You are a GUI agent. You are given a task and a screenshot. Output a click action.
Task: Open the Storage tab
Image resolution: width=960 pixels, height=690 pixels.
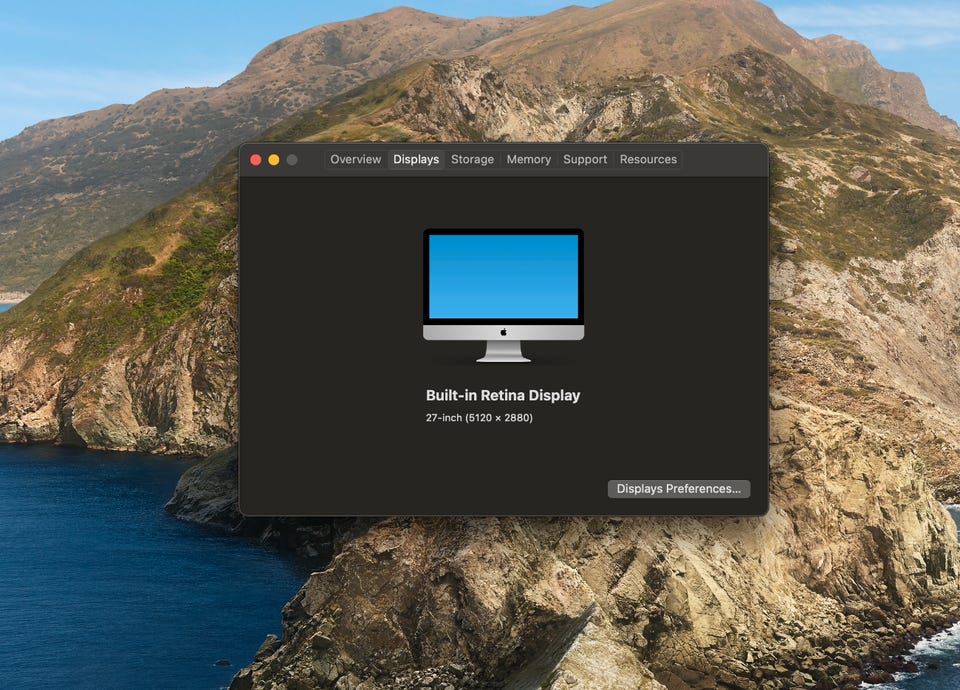click(472, 159)
